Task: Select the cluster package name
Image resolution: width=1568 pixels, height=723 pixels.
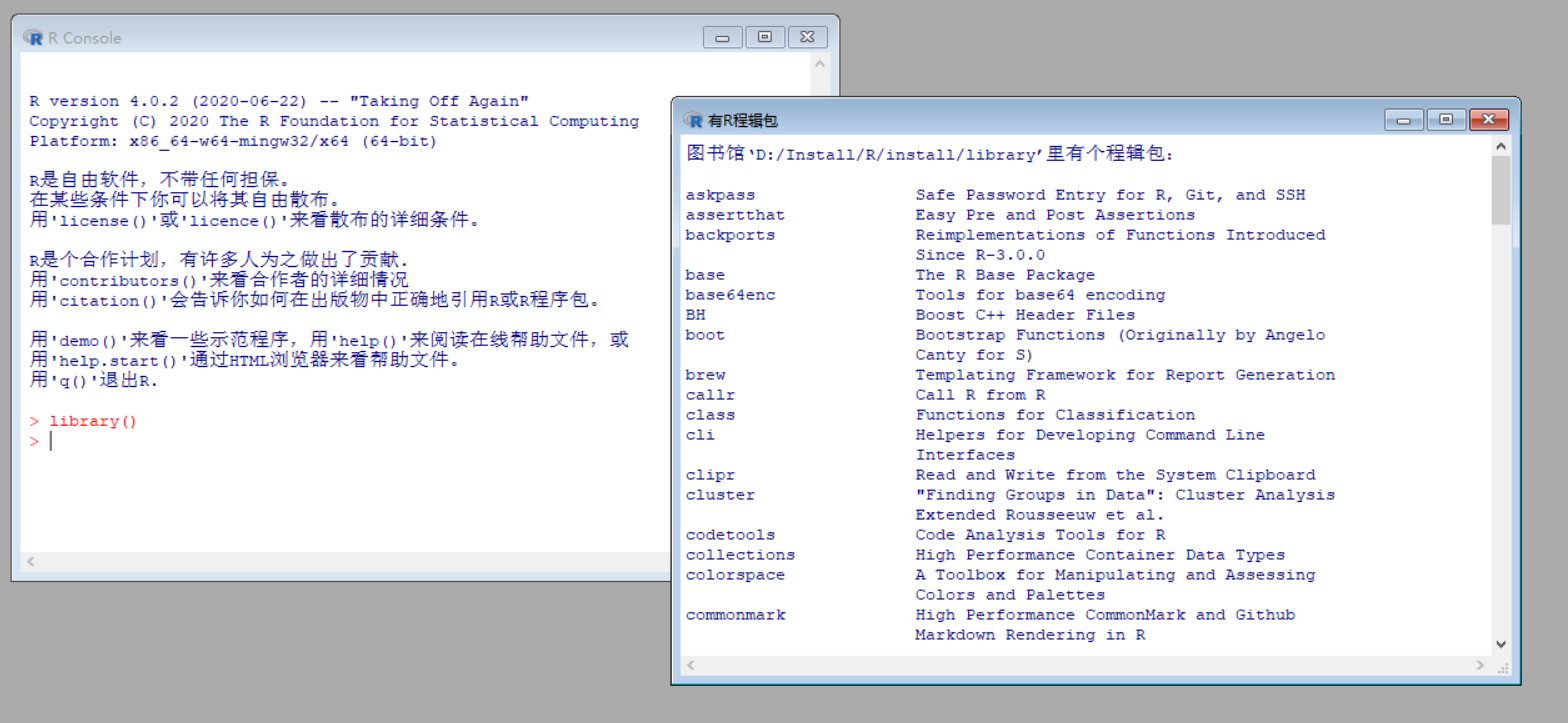Action: 720,495
